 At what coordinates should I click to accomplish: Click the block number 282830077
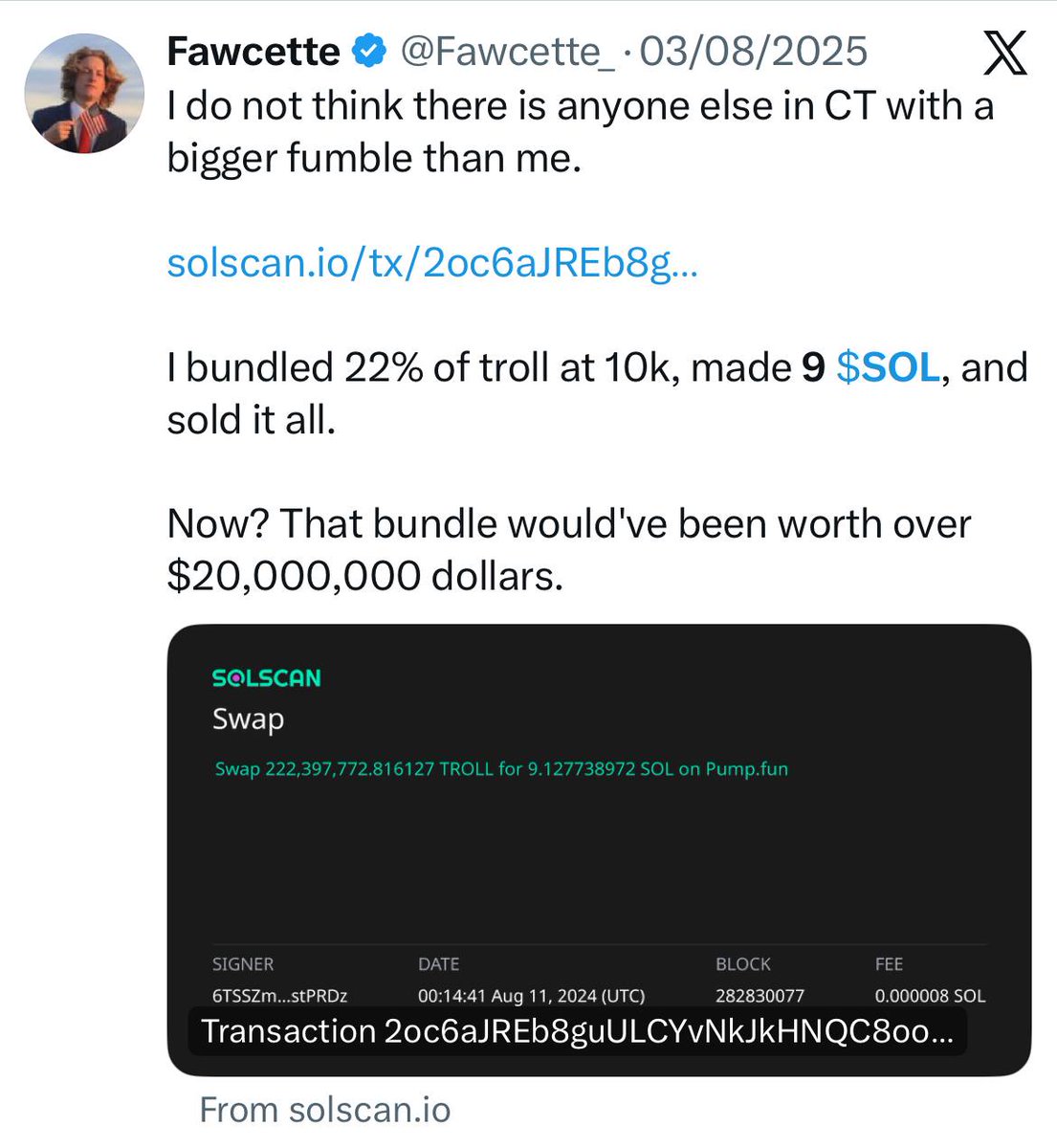point(760,995)
